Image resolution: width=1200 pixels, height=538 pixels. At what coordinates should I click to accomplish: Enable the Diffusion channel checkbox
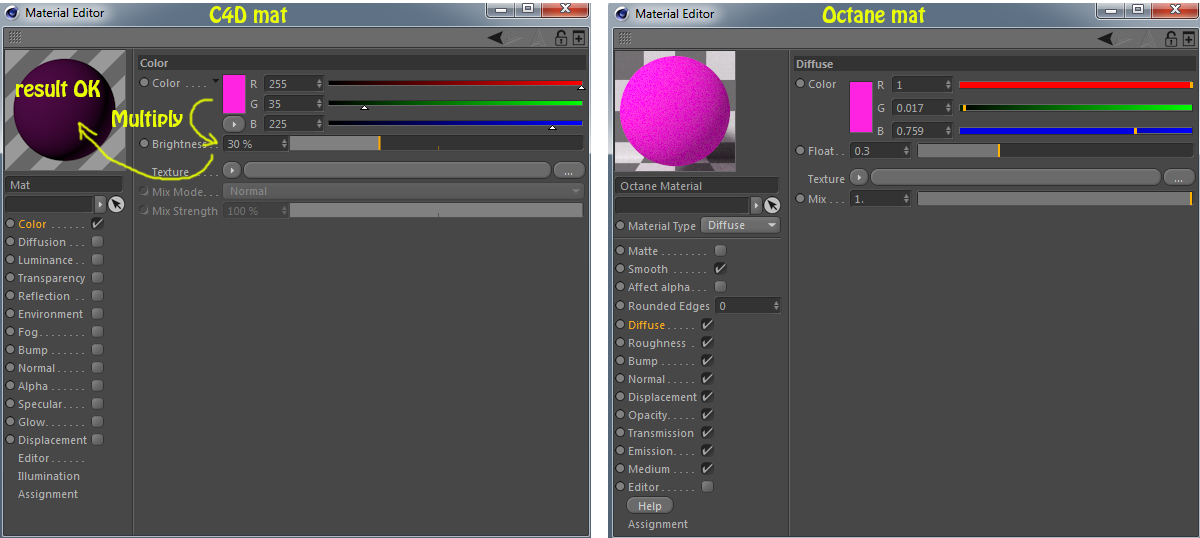[97, 241]
